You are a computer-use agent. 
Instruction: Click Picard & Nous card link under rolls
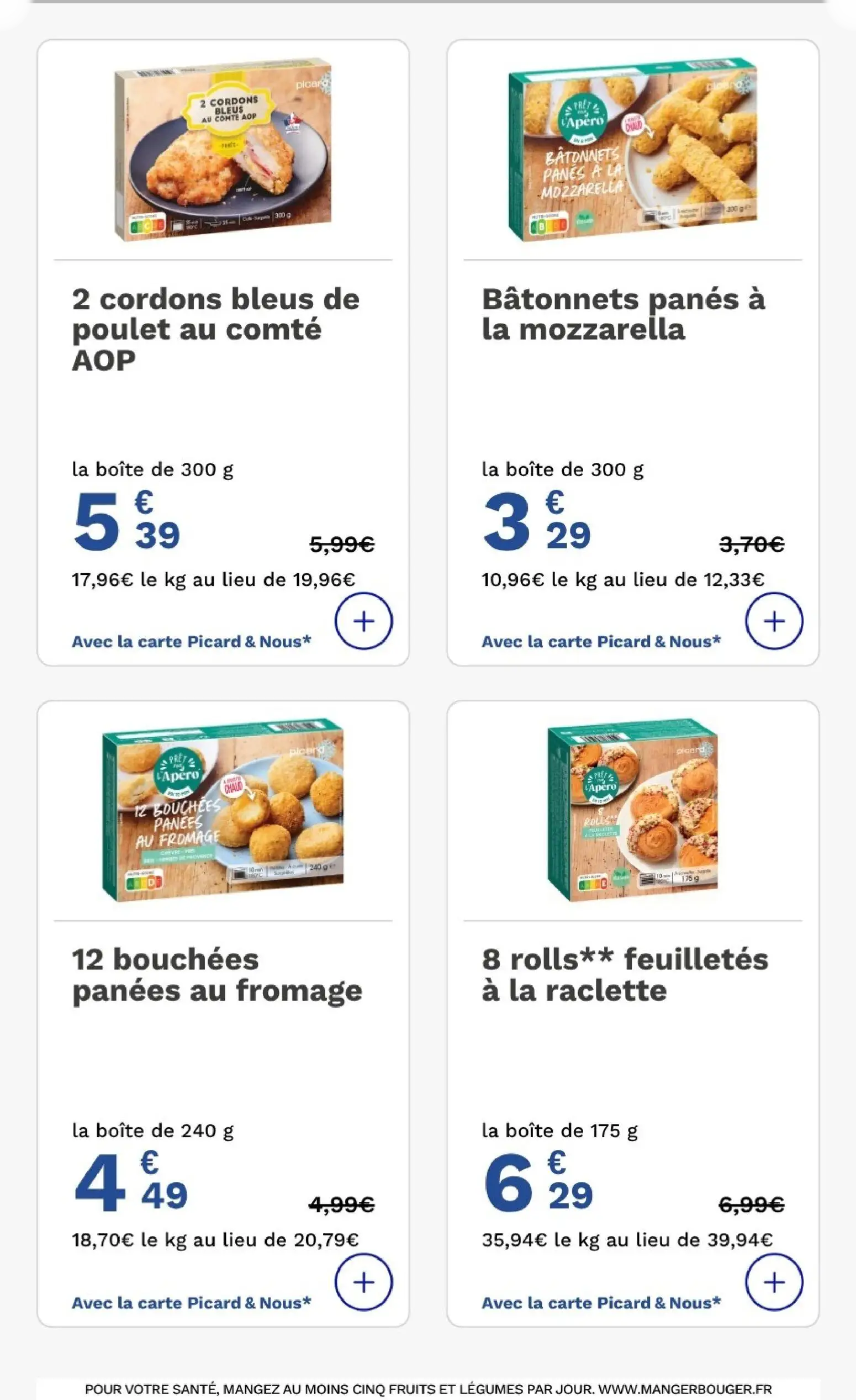[x=601, y=1303]
